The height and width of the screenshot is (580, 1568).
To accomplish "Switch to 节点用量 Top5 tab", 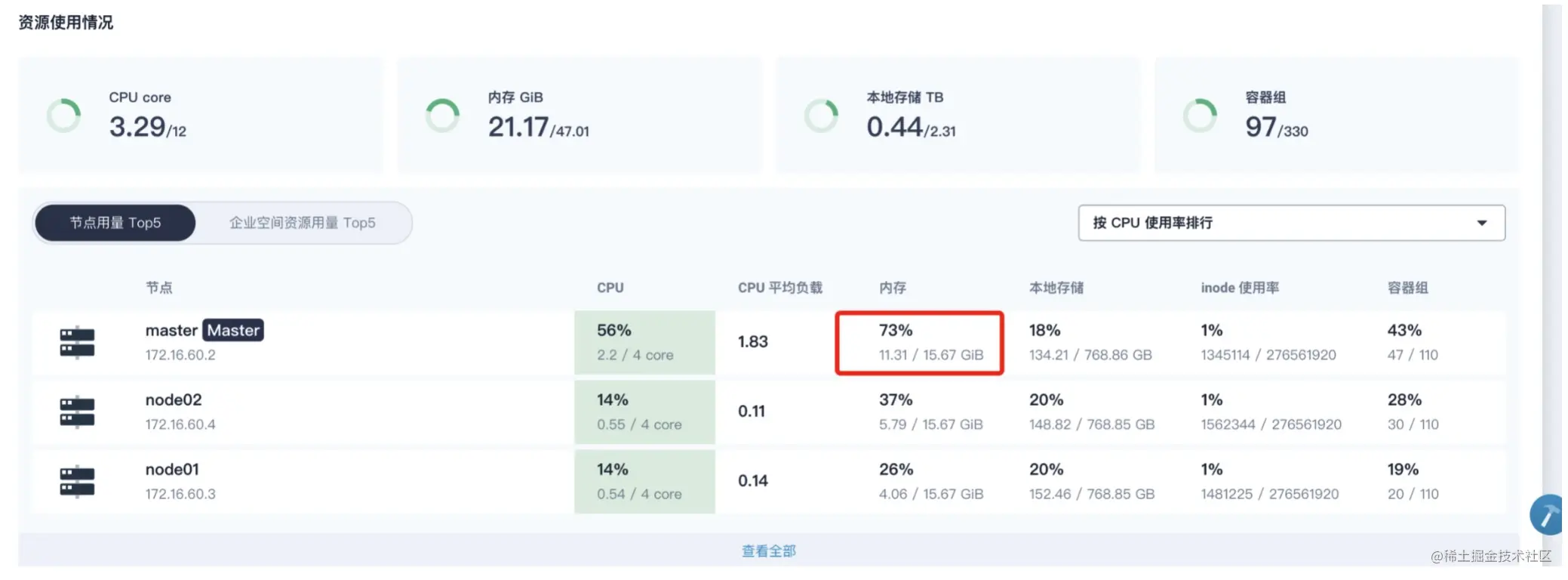I will coord(115,223).
